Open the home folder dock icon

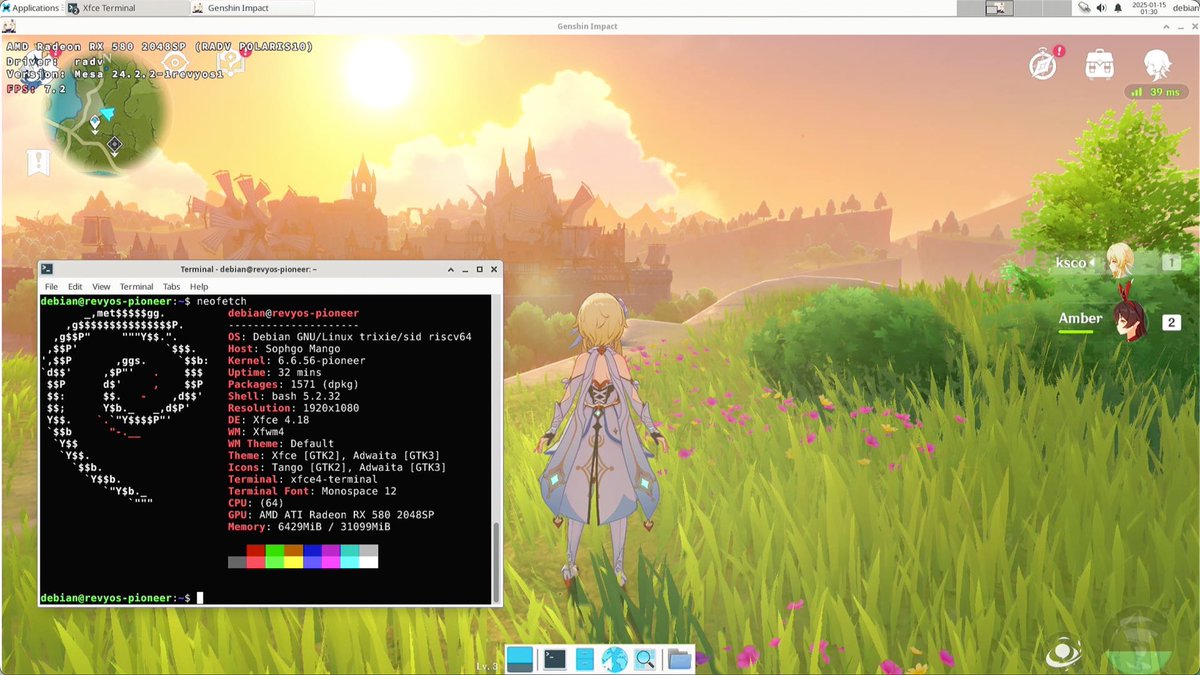(x=679, y=659)
